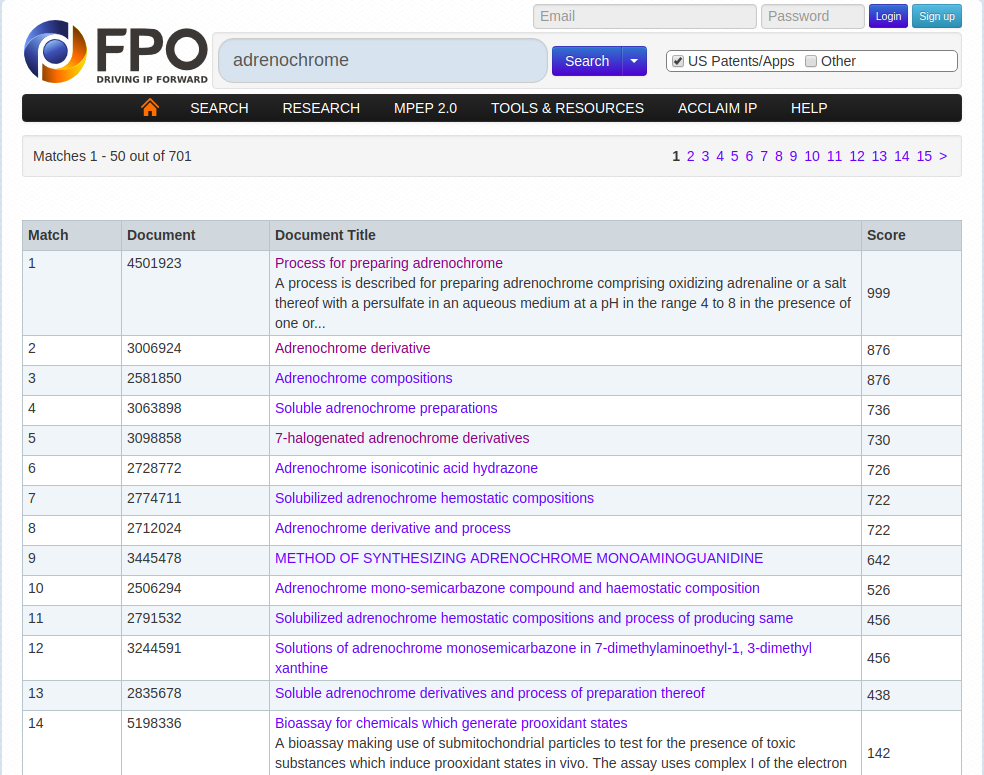The height and width of the screenshot is (775, 984).
Task: Select document number 2581850
Action: pyautogui.click(x=154, y=378)
